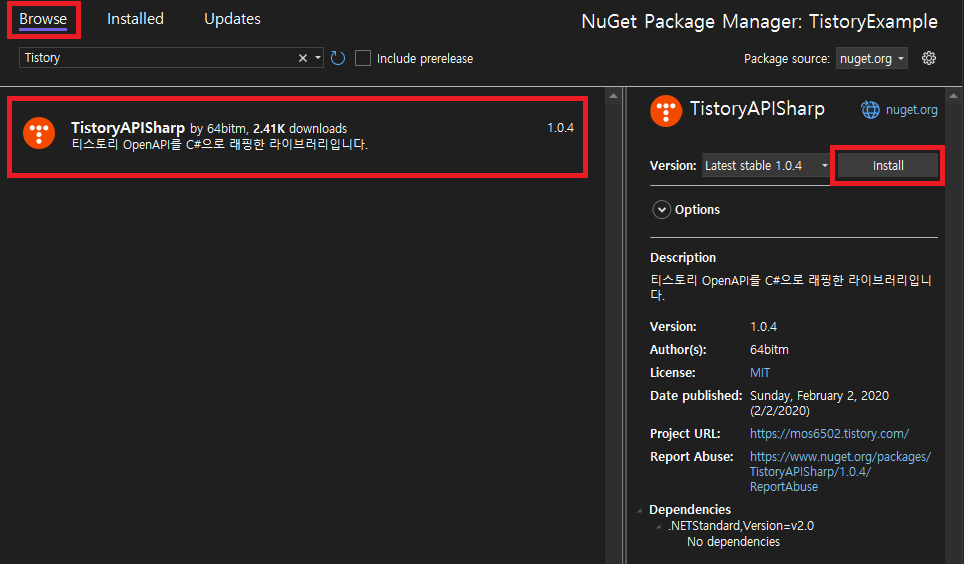Image resolution: width=964 pixels, height=564 pixels.
Task: Click the NuGet Package Manager: TistoryExample title
Action: [x=759, y=22]
